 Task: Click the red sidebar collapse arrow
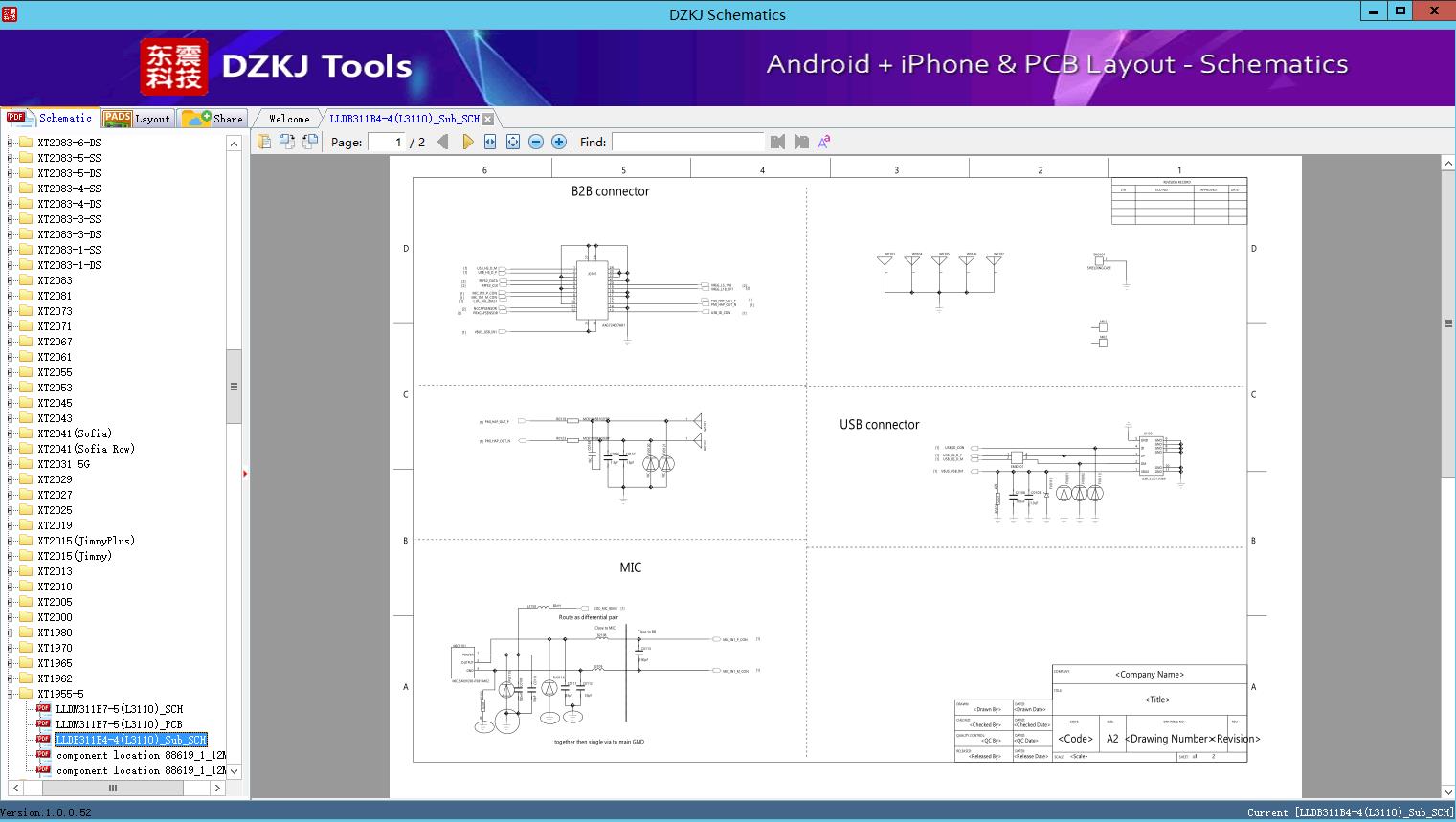pyautogui.click(x=245, y=474)
